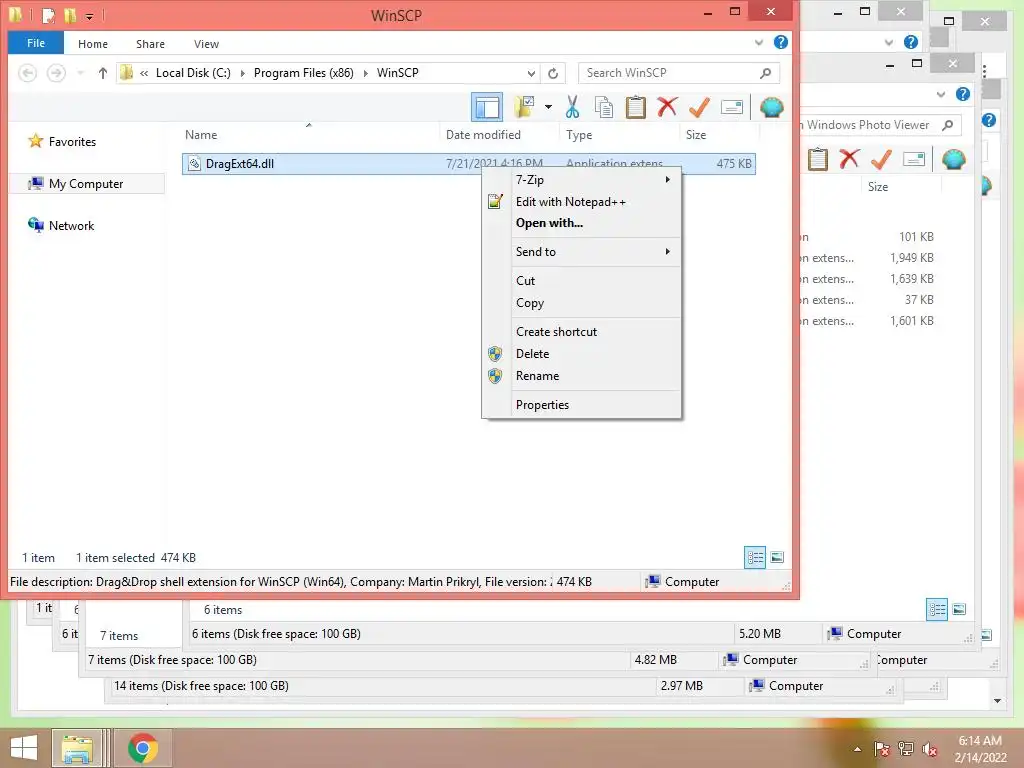Expand the ribbon chevron in WinSCP window
The width and height of the screenshot is (1024, 768).
pyautogui.click(x=758, y=42)
